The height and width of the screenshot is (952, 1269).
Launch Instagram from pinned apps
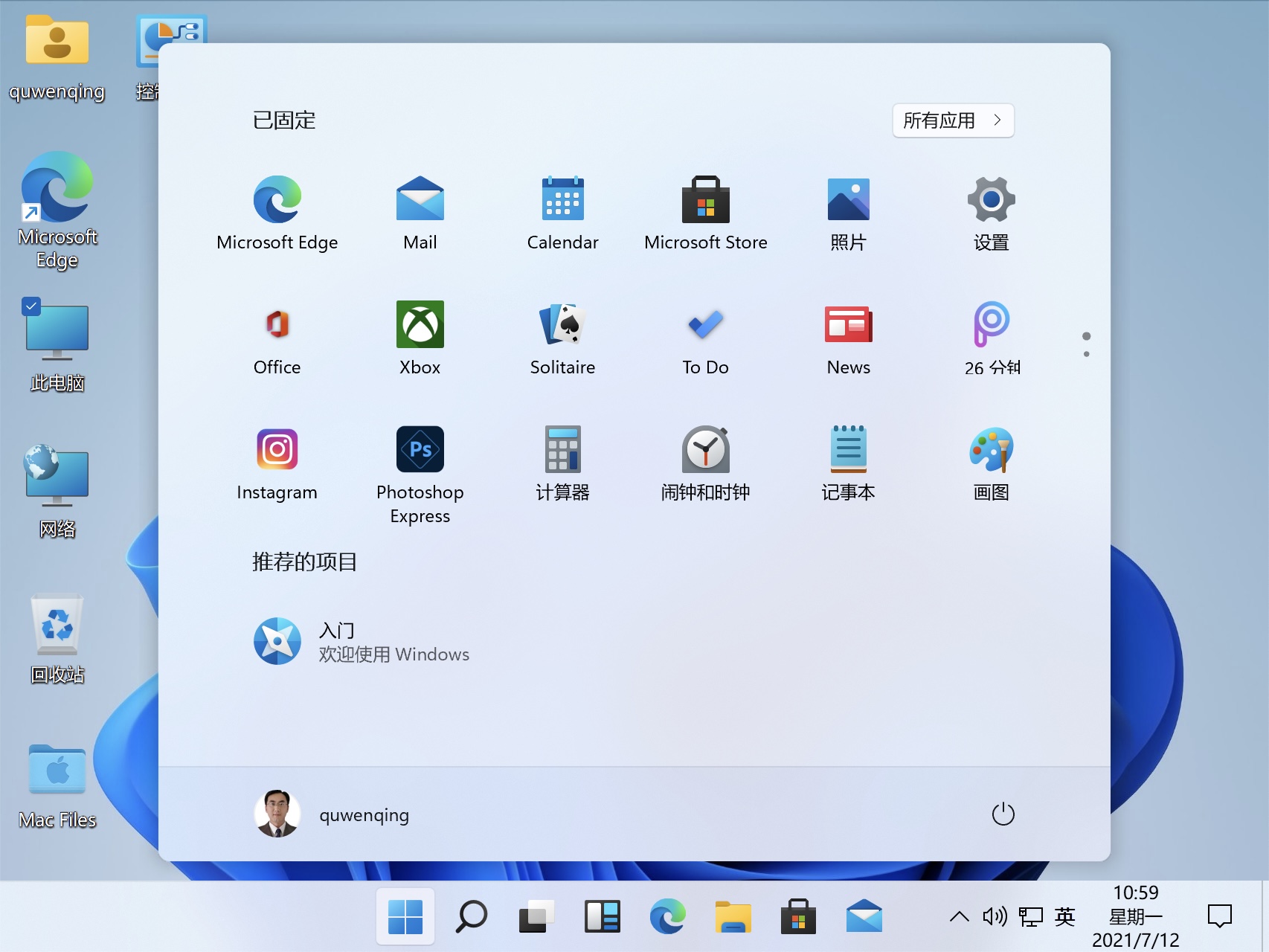click(277, 463)
